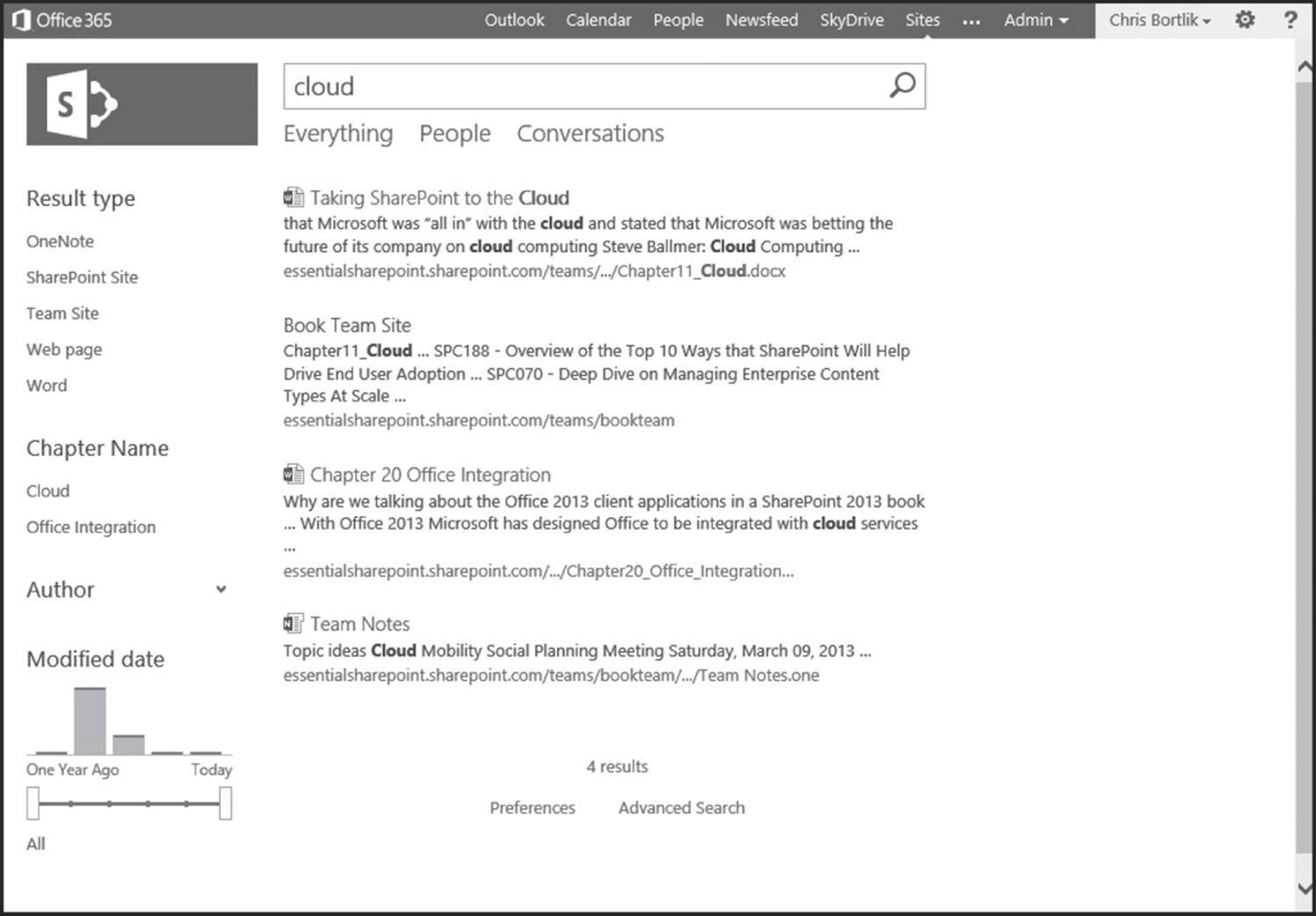Click the essentialsharepoint.sharepoint.com/teams/bookteam URL
1316x916 pixels.
click(479, 420)
